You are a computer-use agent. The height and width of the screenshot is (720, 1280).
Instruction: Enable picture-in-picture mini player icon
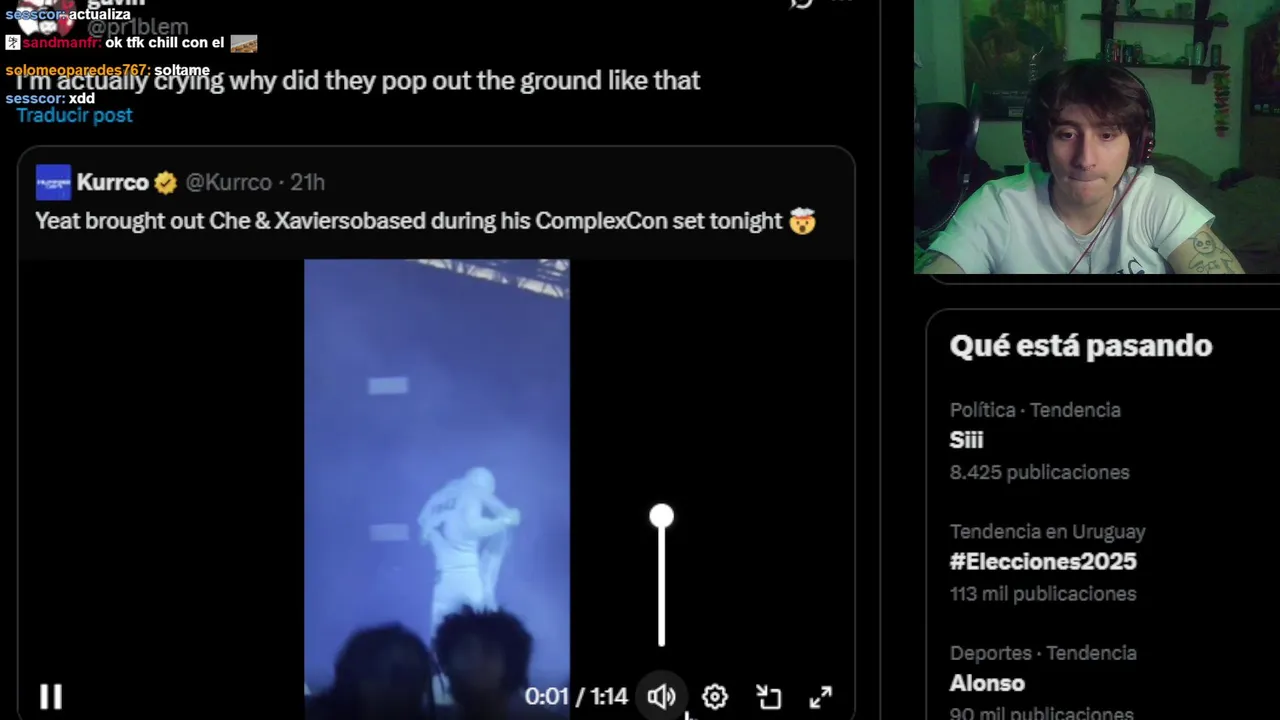pos(768,697)
